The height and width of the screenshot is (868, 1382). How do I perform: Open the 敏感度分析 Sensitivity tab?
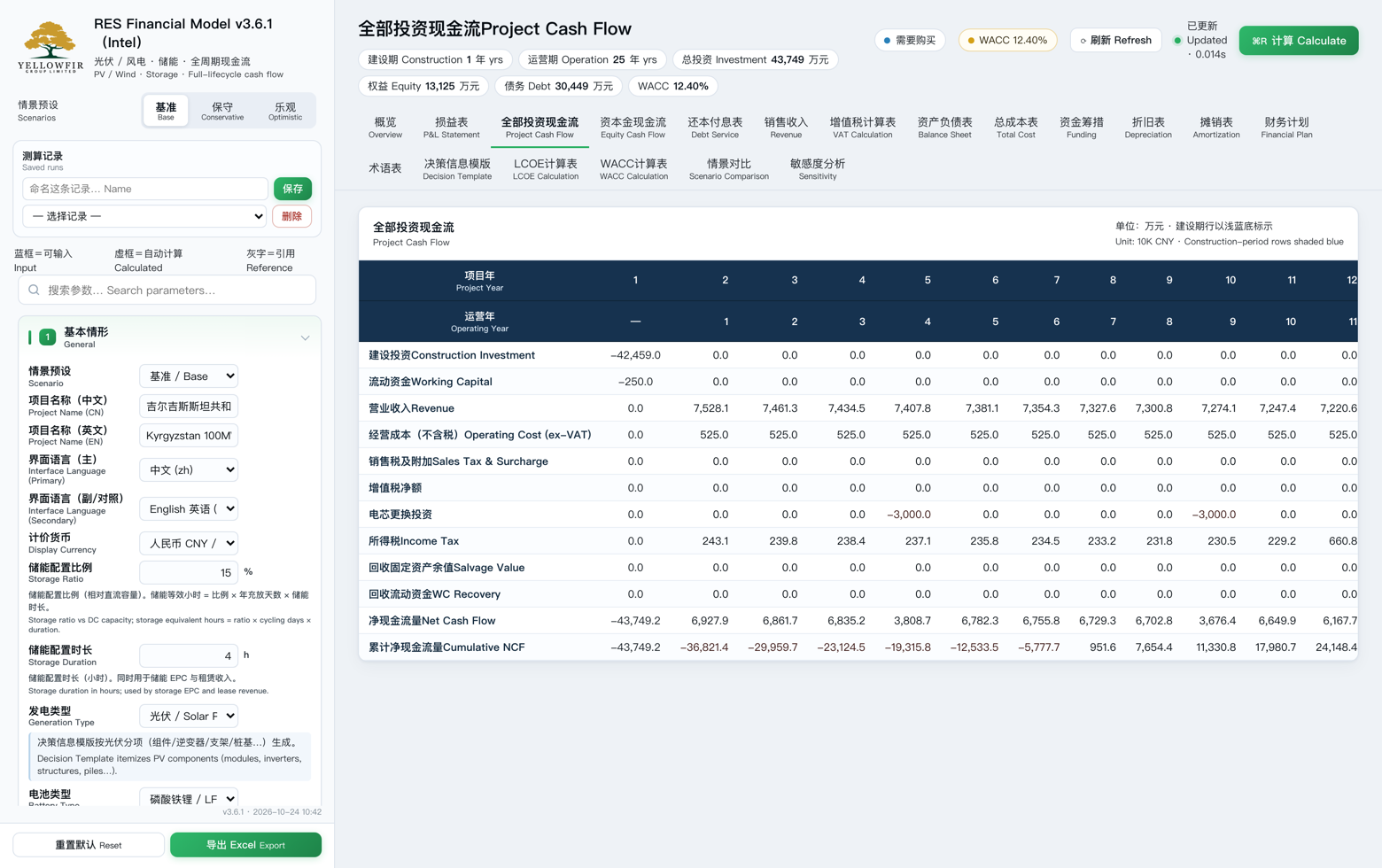pos(817,169)
